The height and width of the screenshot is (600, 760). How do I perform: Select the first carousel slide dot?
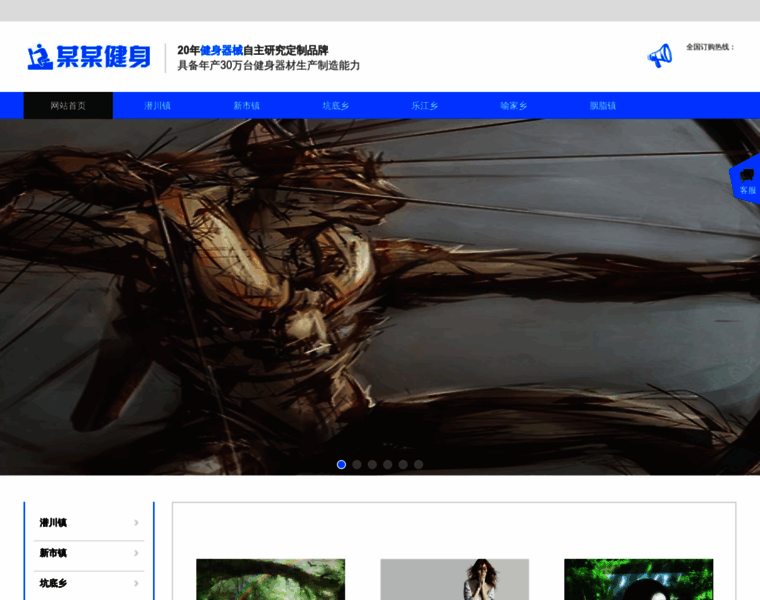(341, 464)
